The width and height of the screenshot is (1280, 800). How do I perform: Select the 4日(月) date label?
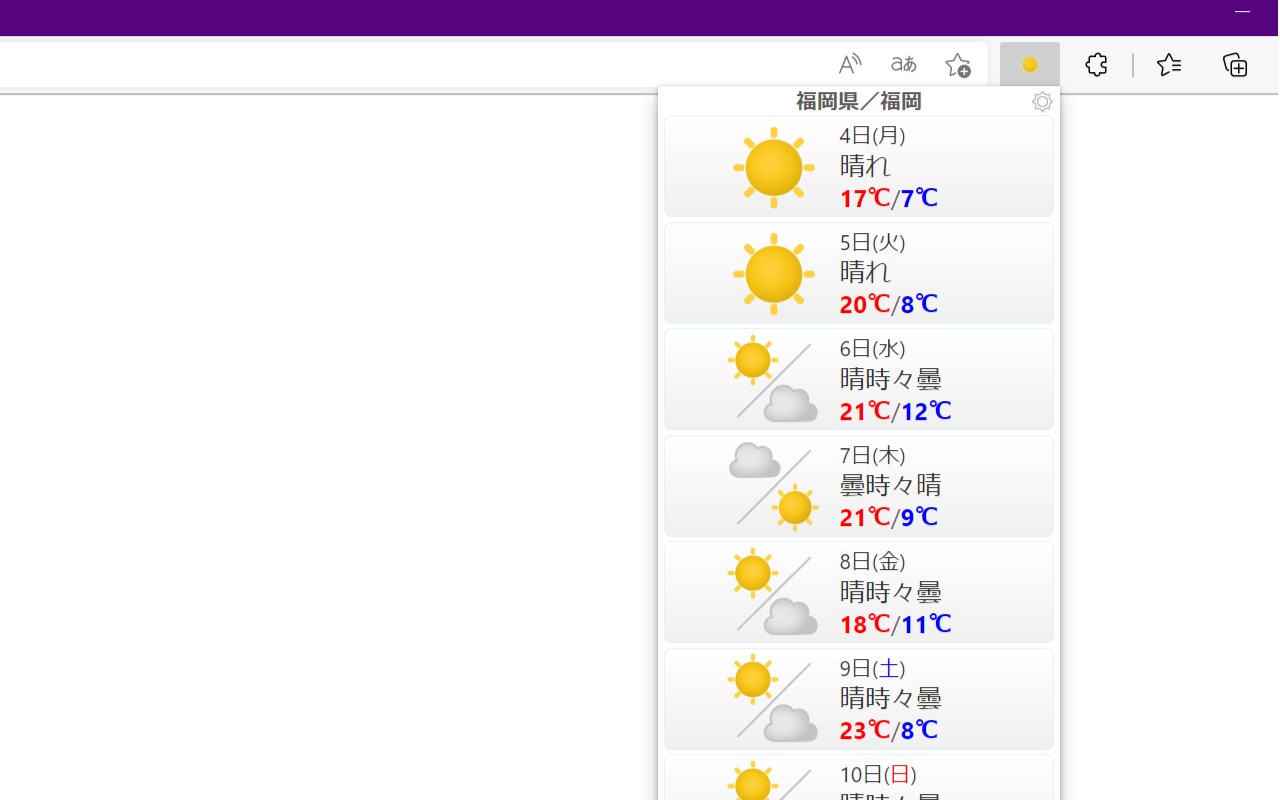point(872,135)
